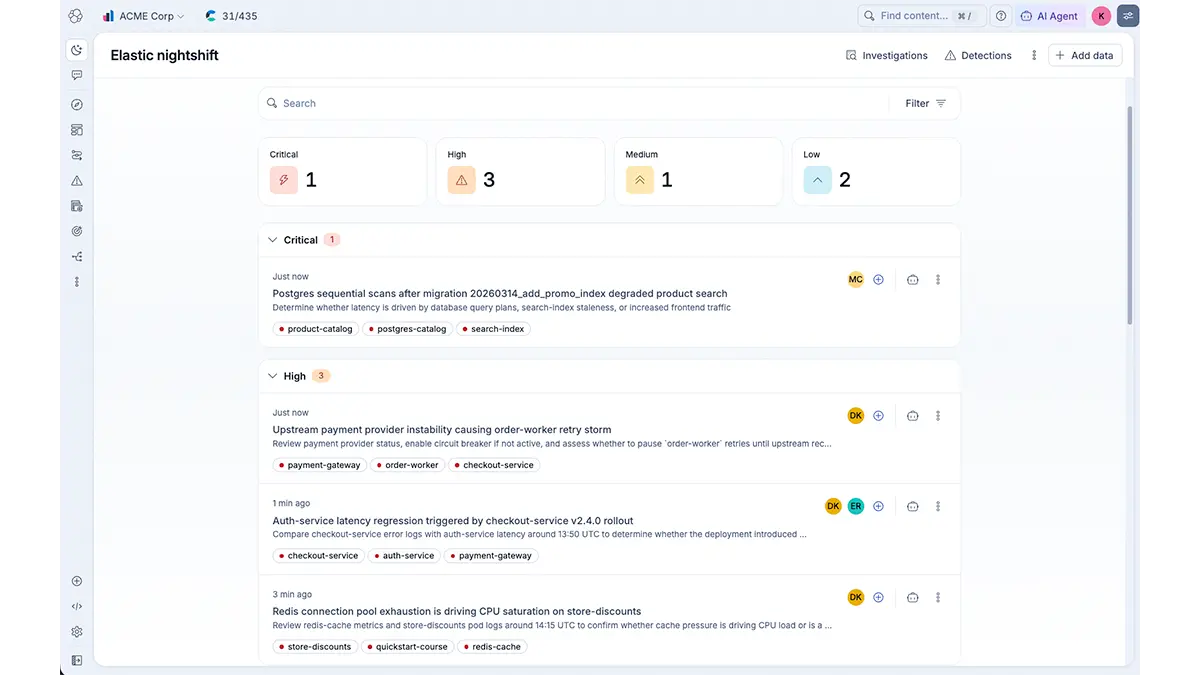Open more actions for Redis connection pool row
This screenshot has height=675, width=1200.
tap(938, 598)
